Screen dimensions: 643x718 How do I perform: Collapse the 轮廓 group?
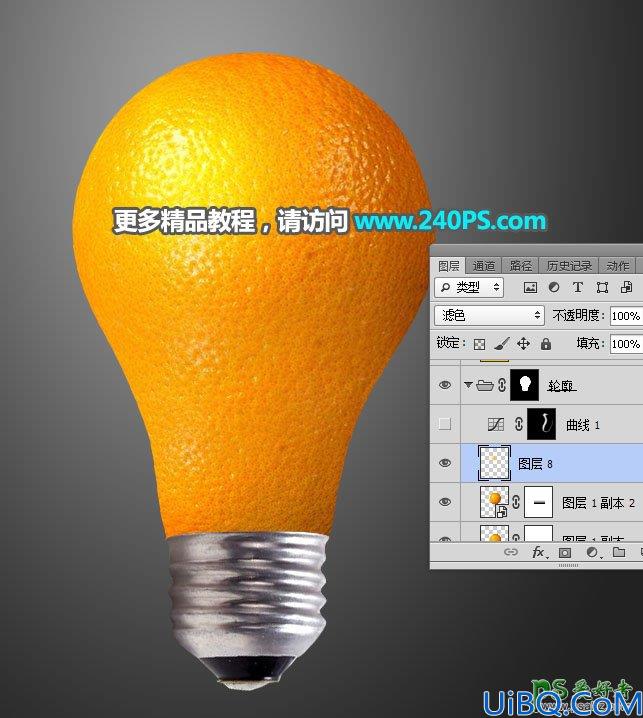point(468,385)
